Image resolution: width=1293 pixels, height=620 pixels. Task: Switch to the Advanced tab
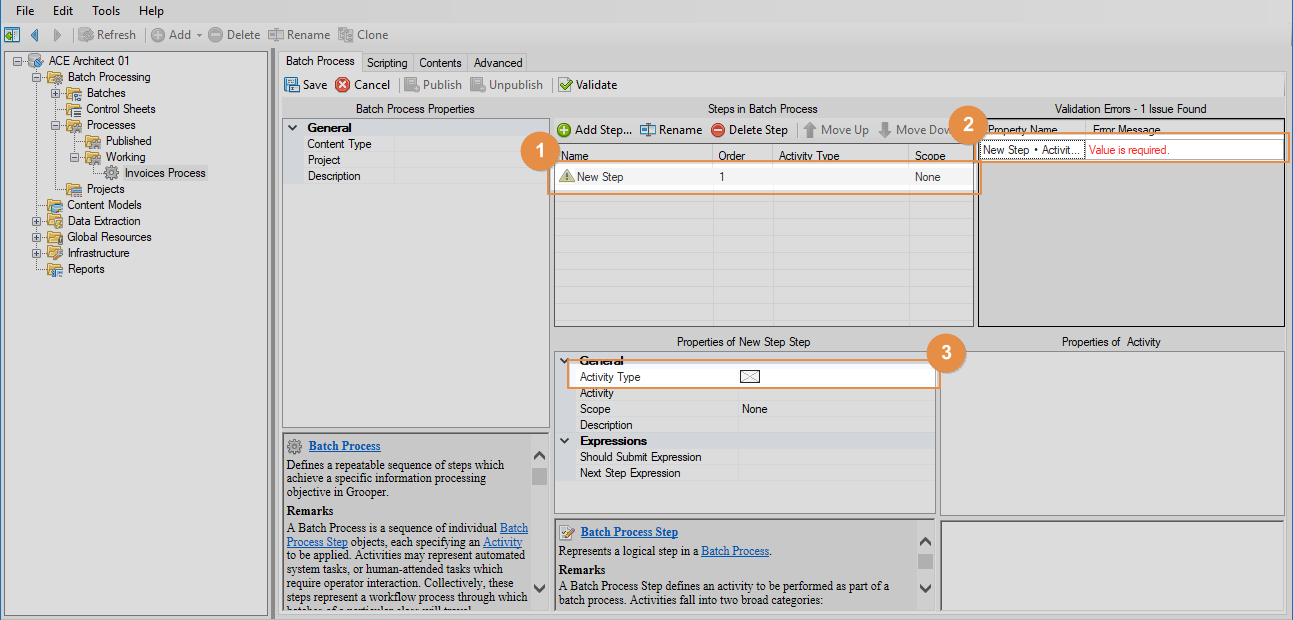tap(498, 62)
